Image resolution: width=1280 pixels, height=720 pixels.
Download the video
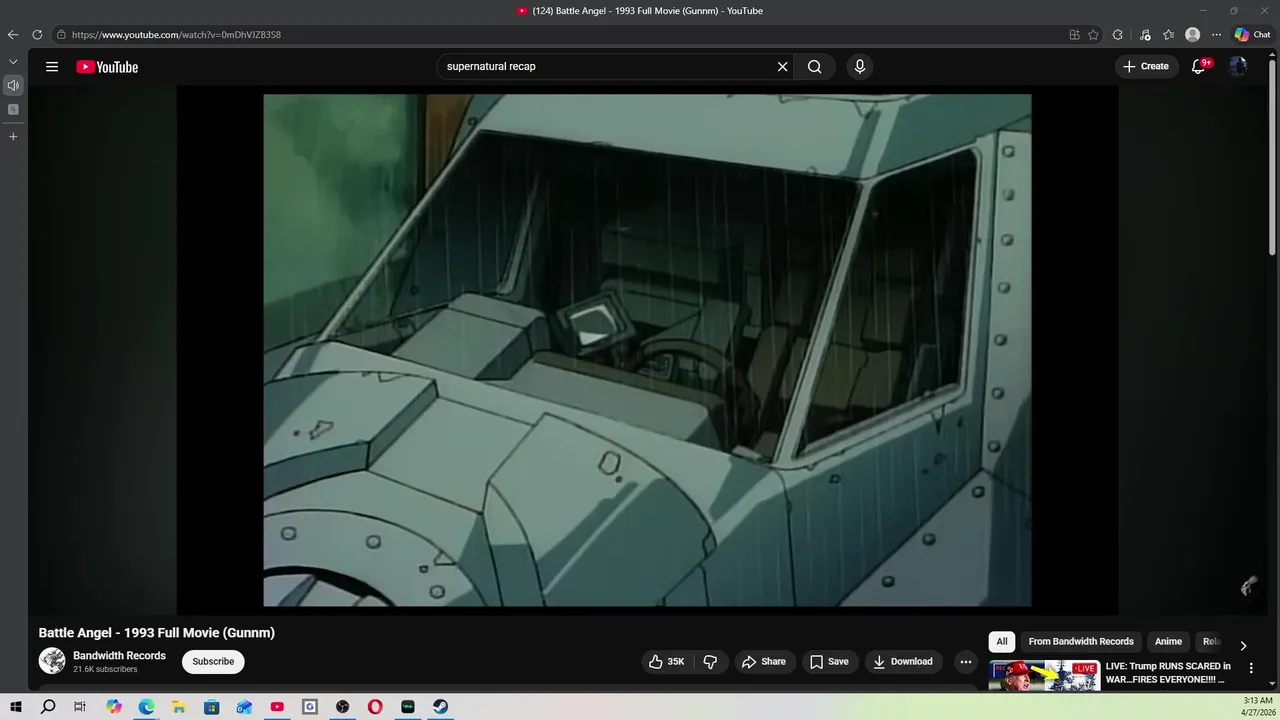tap(902, 661)
